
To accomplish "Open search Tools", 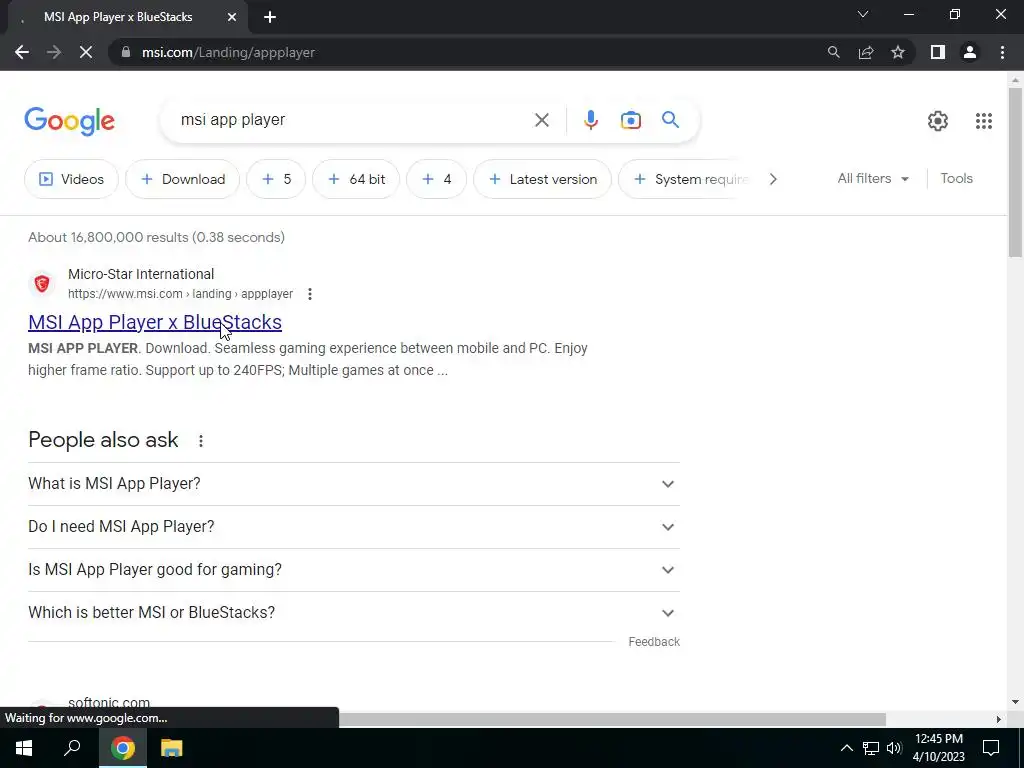I will 956,178.
